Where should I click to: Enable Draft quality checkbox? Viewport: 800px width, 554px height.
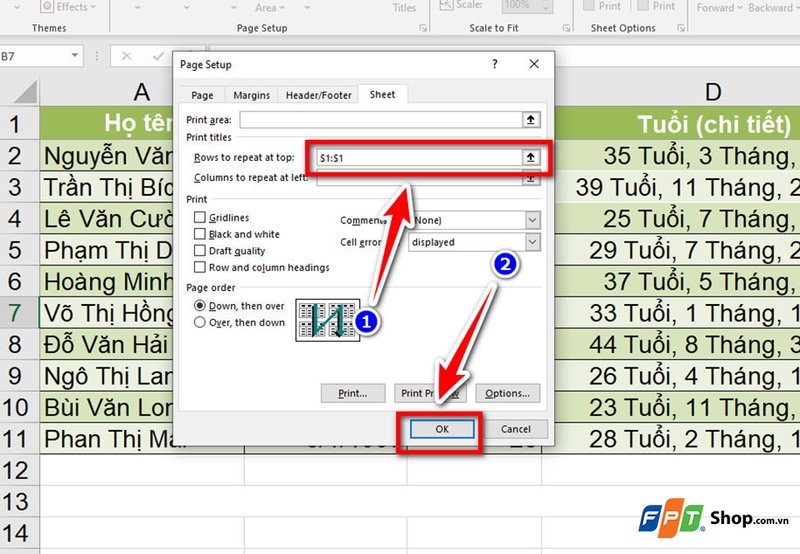click(199, 250)
